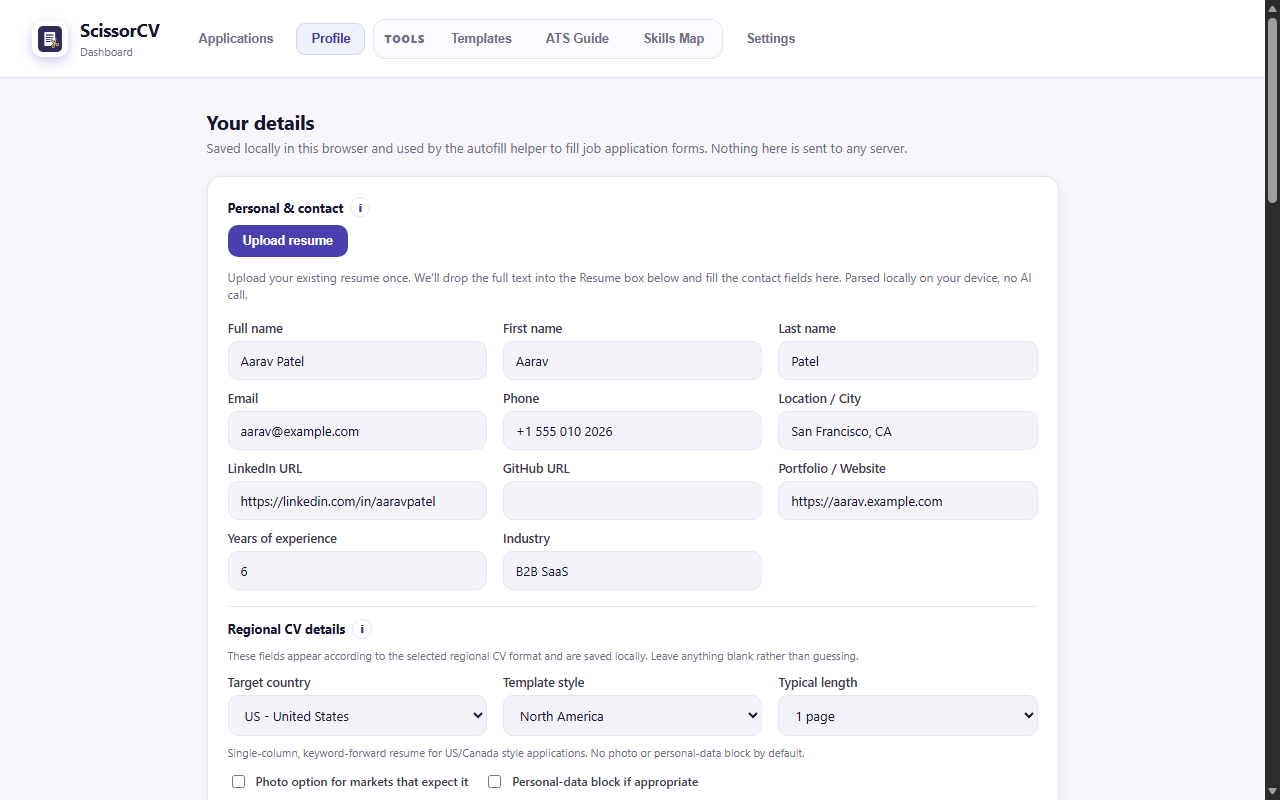Click the 'TOOLS' group label

pos(404,39)
